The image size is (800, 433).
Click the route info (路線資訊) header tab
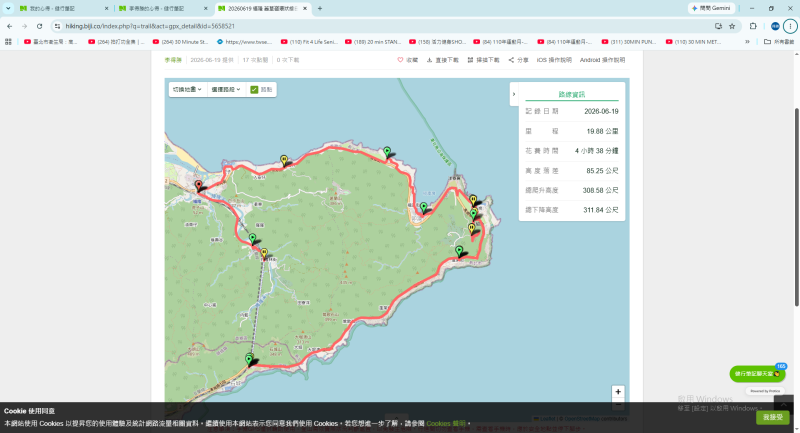(x=571, y=94)
